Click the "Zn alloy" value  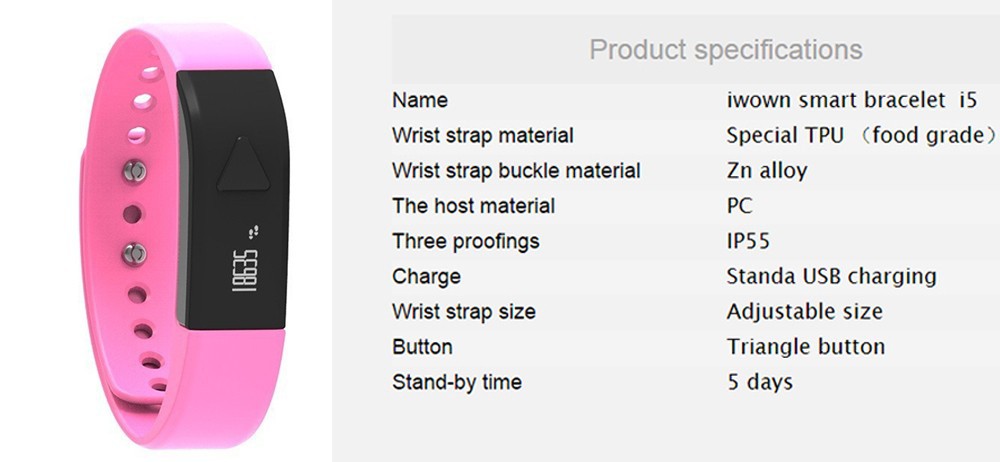[766, 170]
